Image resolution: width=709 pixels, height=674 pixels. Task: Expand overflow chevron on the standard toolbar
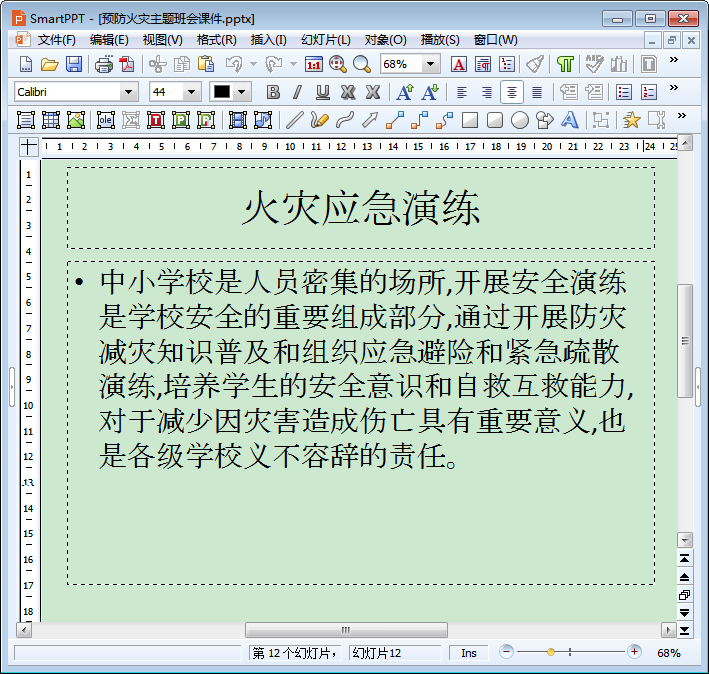coord(674,60)
